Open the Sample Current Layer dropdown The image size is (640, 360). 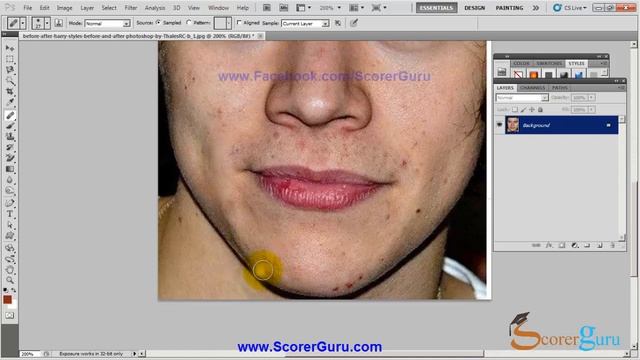pyautogui.click(x=305, y=24)
